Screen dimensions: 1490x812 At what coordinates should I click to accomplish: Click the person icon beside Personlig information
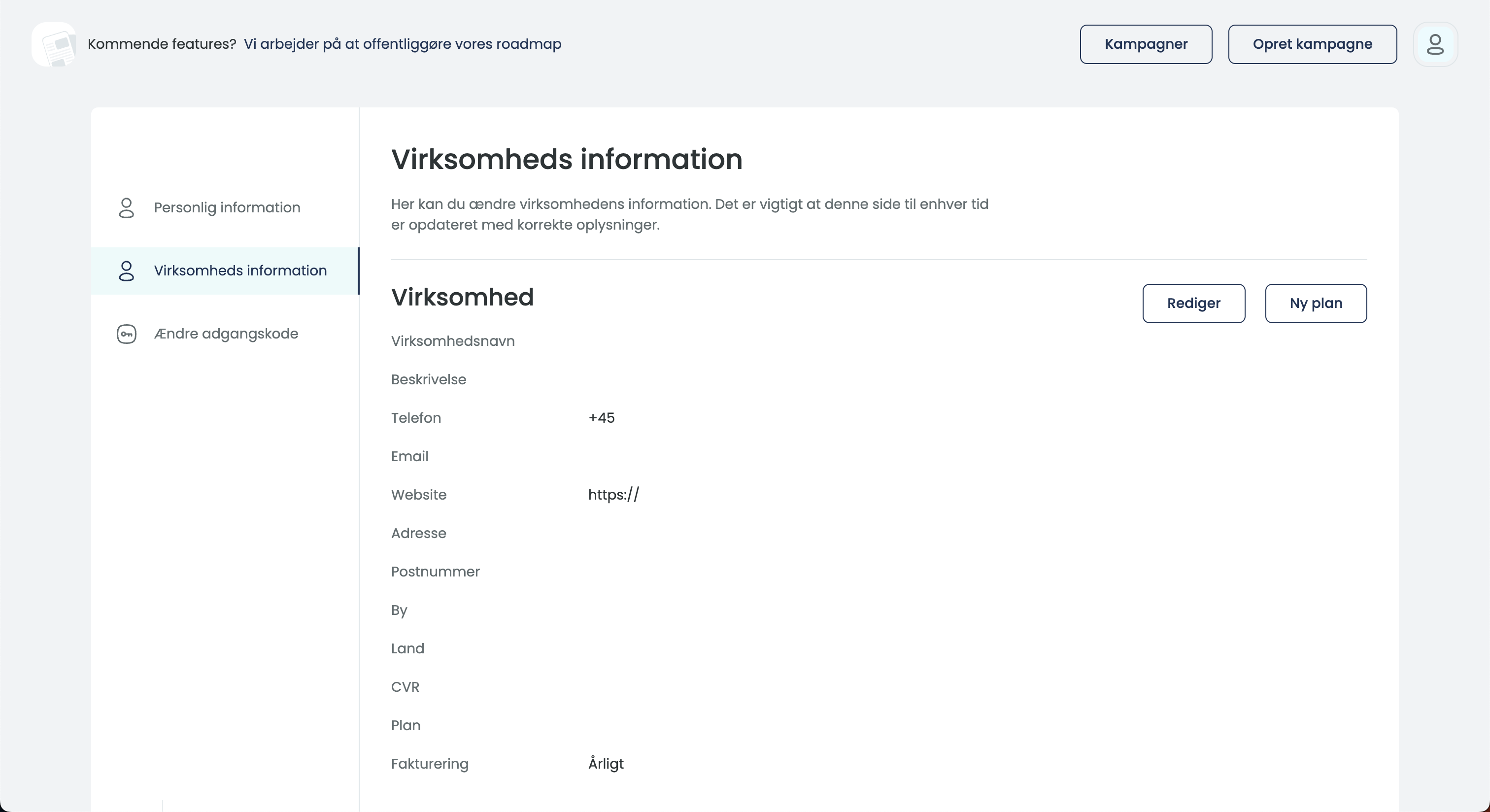pyautogui.click(x=126, y=207)
